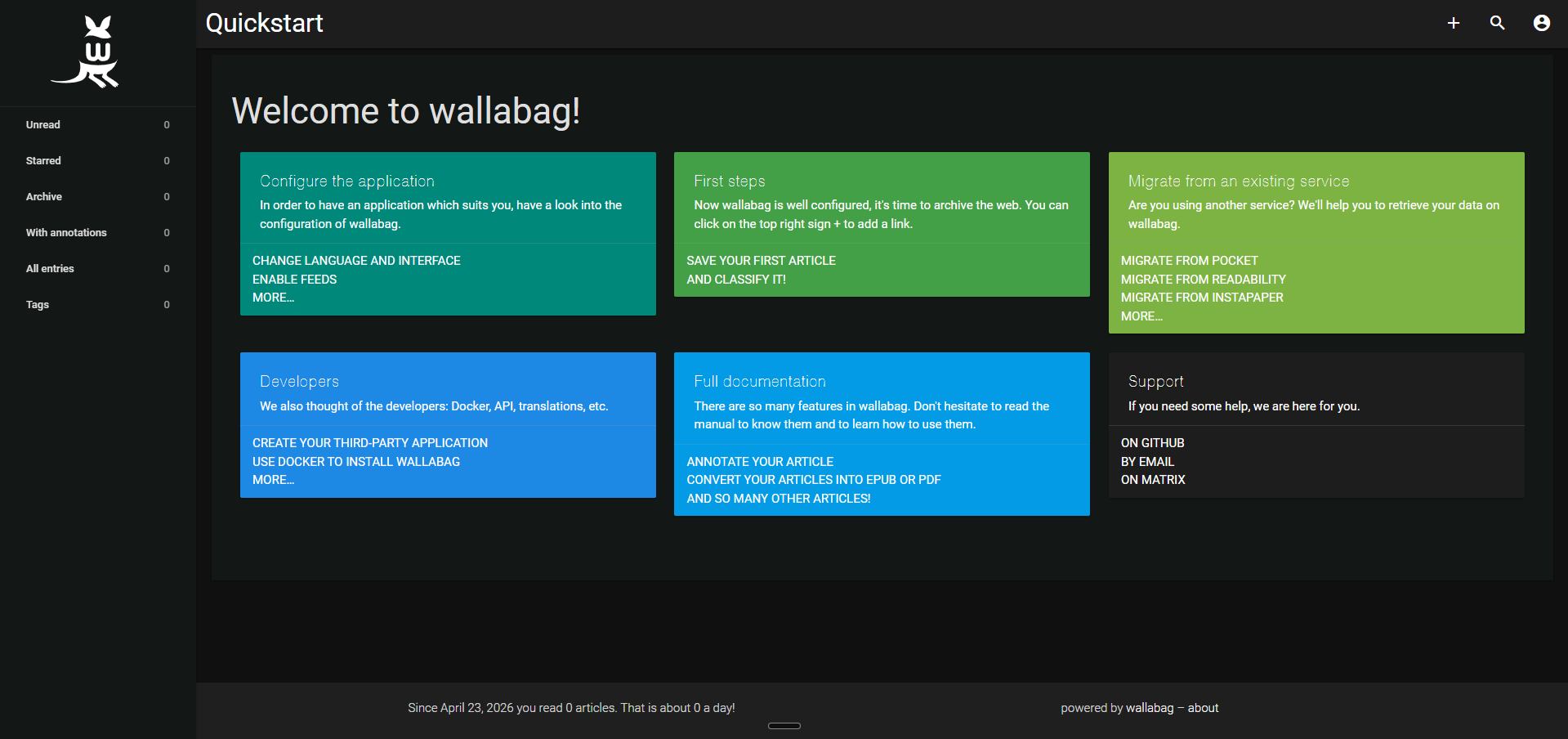Open the account menu via the avatar icon
Image resolution: width=1568 pixels, height=739 pixels.
(x=1540, y=23)
